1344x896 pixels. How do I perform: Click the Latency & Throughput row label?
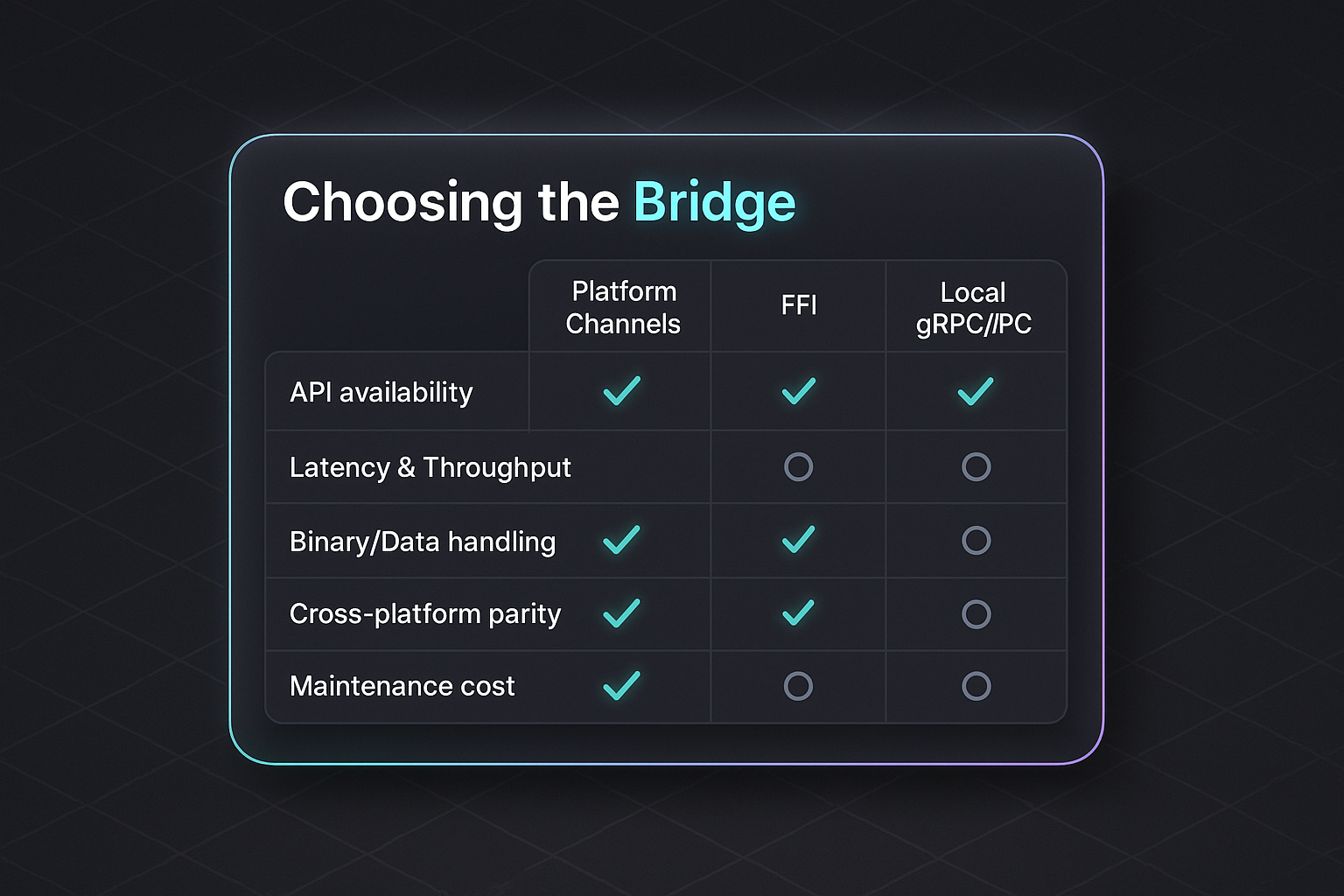click(x=430, y=467)
